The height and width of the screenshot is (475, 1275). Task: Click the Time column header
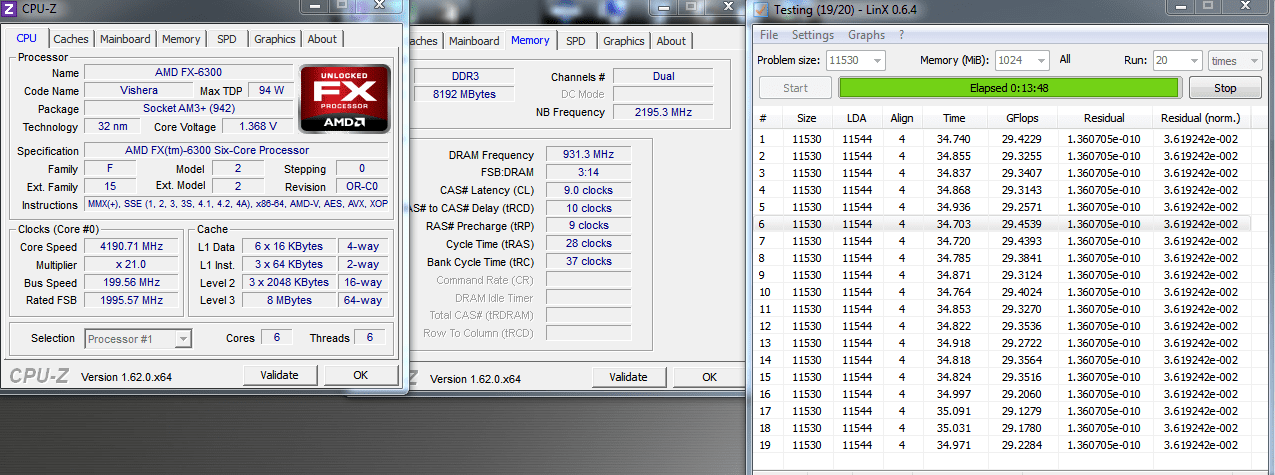click(954, 118)
